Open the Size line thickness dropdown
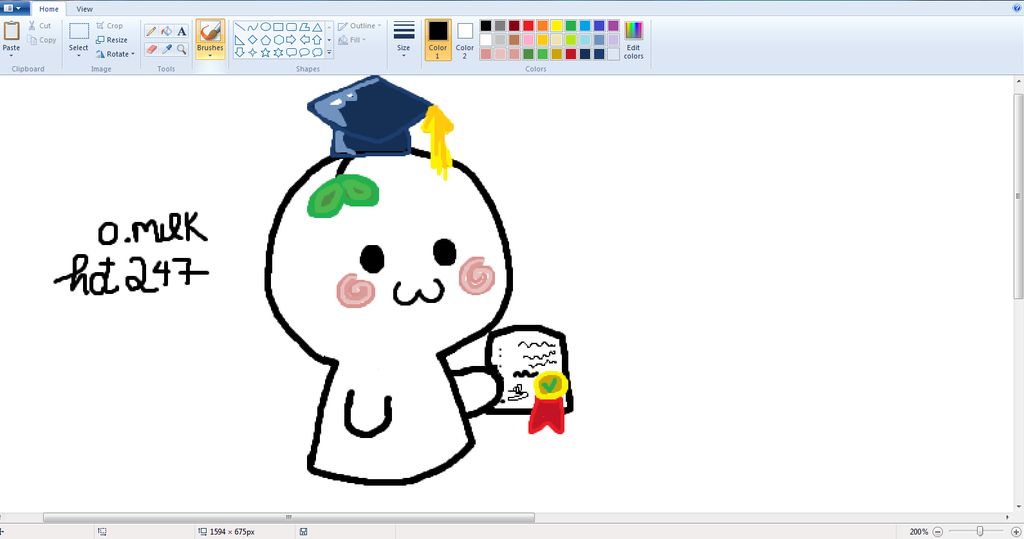Viewport: 1024px width, 539px height. [x=404, y=39]
